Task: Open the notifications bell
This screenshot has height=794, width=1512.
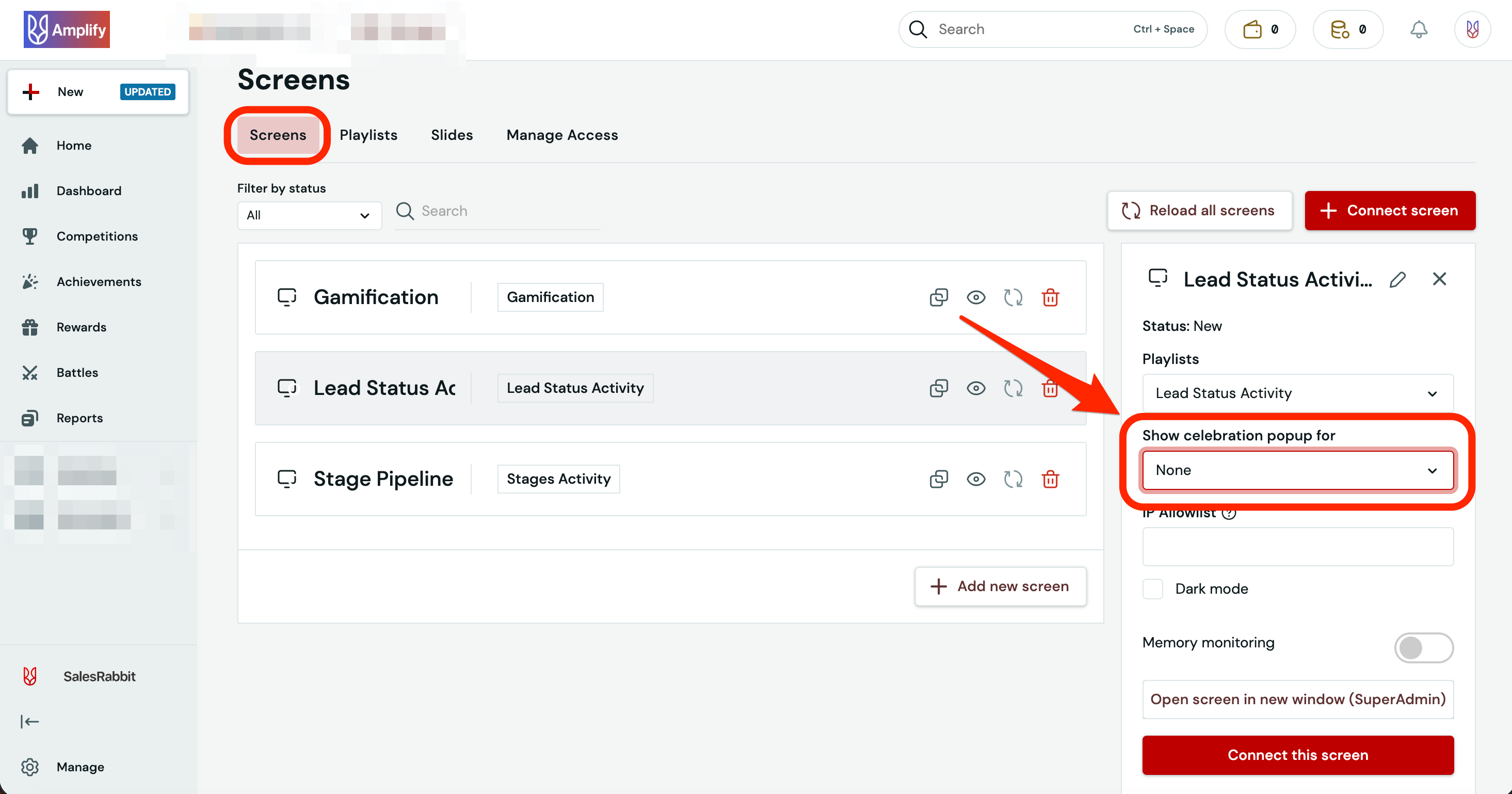Action: [1418, 29]
